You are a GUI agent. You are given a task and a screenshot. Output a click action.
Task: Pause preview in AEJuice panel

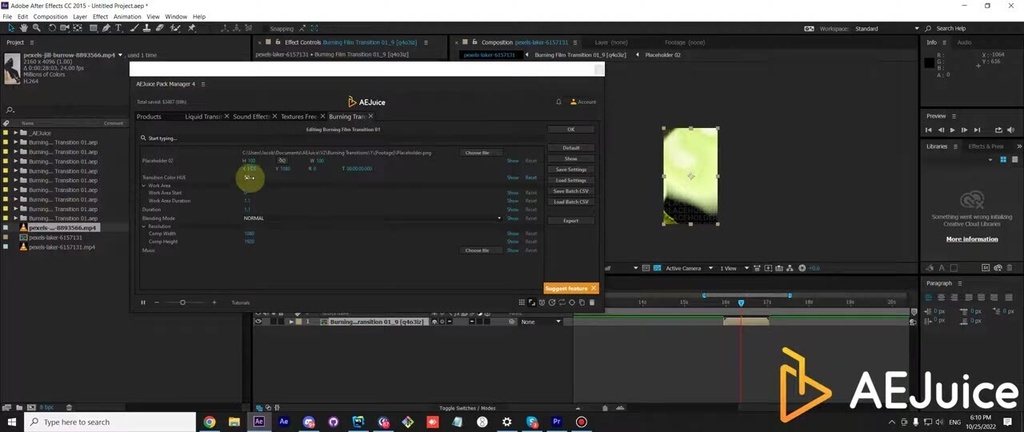coord(143,302)
